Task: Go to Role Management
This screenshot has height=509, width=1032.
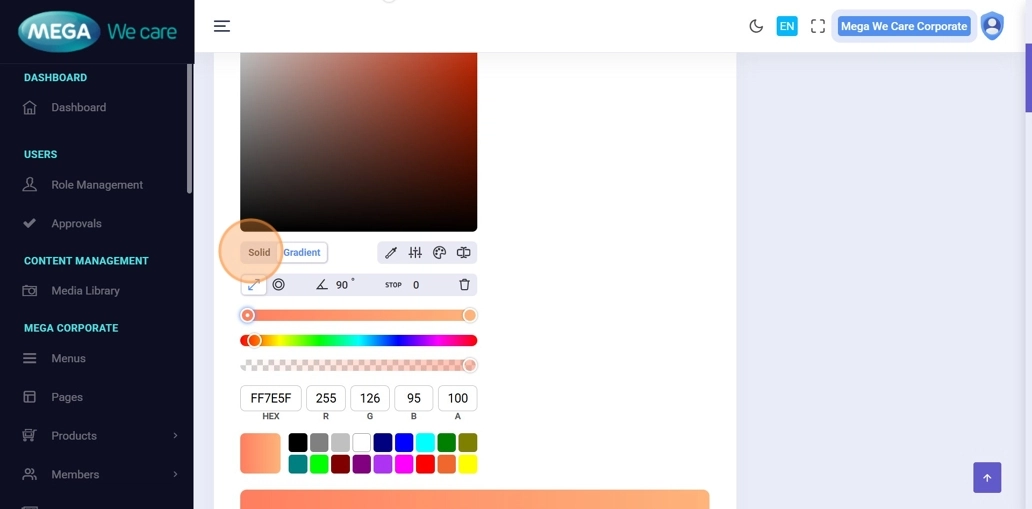Action: (x=96, y=185)
